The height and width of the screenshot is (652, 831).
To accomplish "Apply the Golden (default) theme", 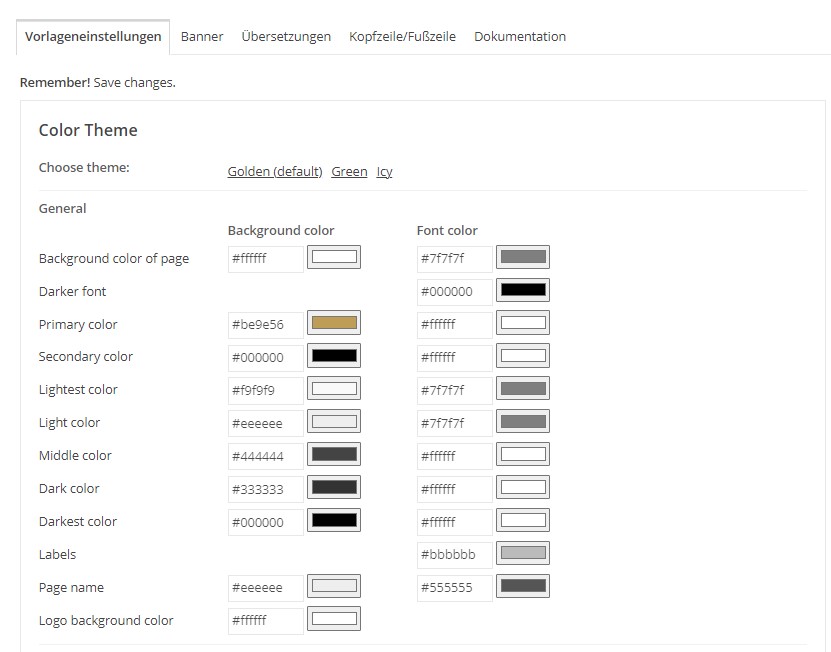I will [x=275, y=172].
